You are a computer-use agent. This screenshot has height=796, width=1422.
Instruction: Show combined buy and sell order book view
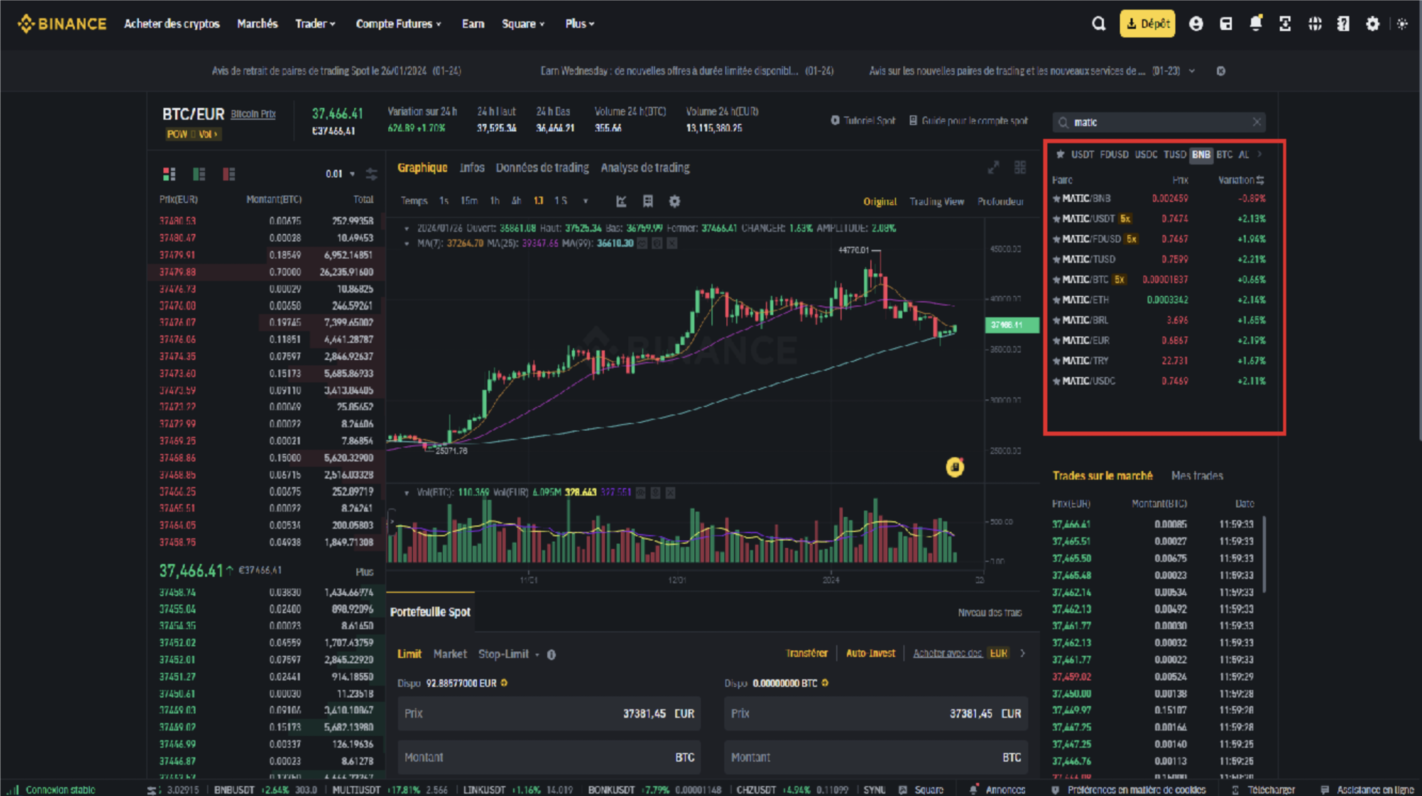click(x=169, y=174)
